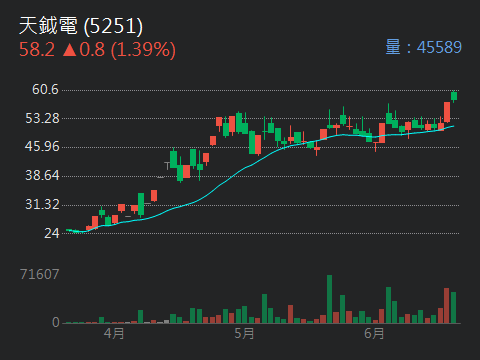The image size is (480, 360).
Task: Click the 24 price axis label
Action: [52, 233]
